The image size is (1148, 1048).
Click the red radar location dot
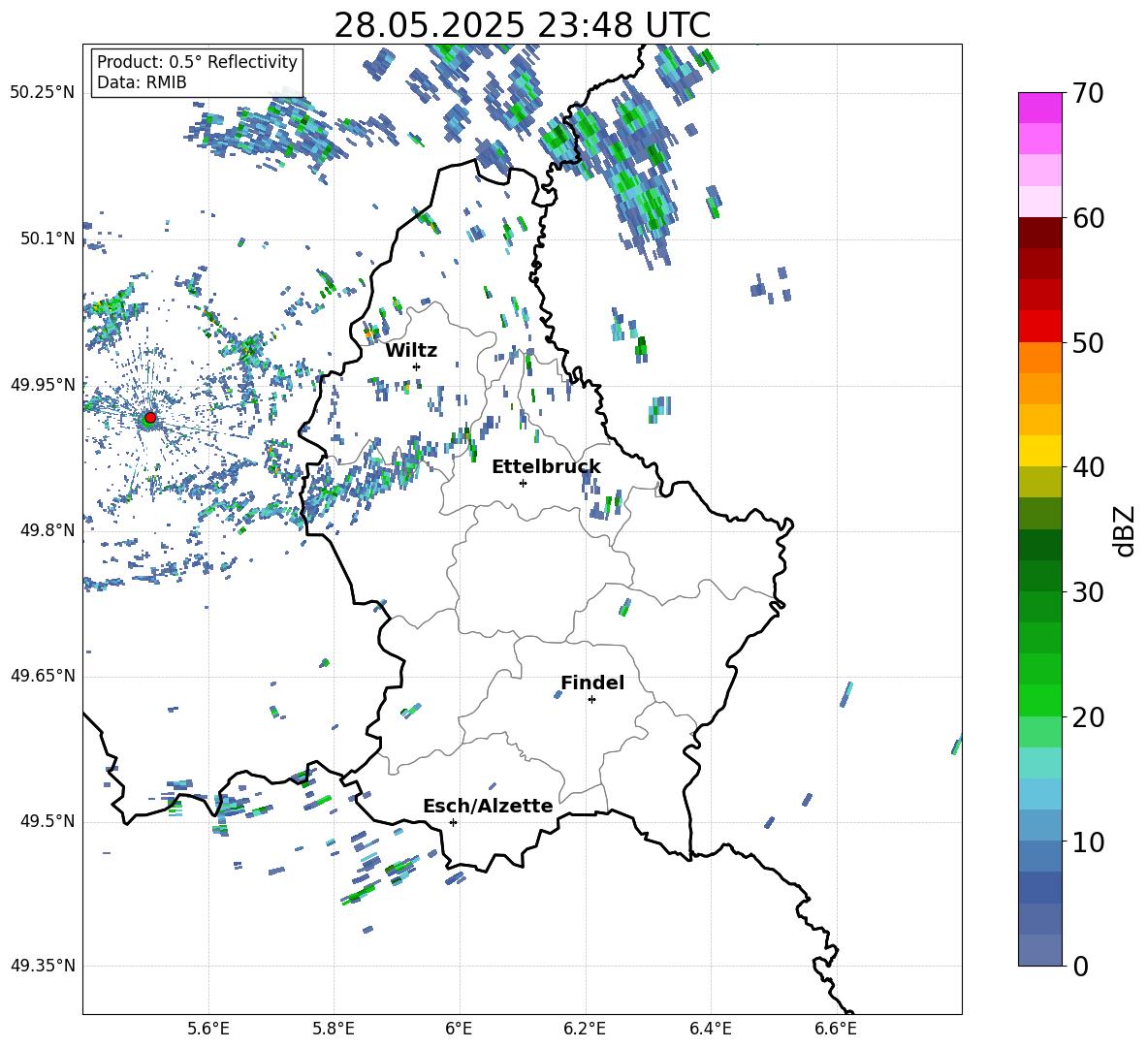pos(150,418)
